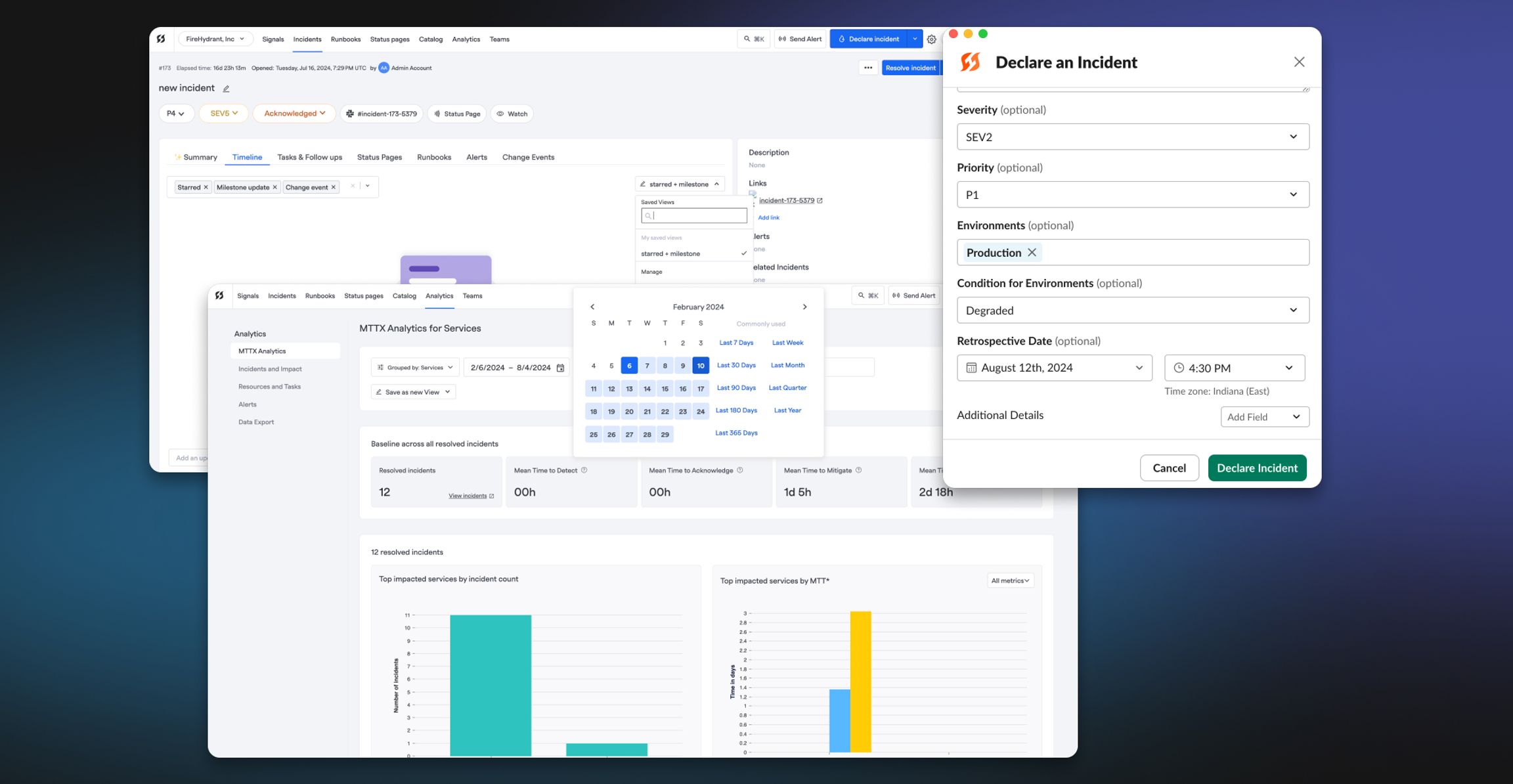This screenshot has height=784, width=1513.
Task: Expand the Severity SEV2 dropdown
Action: (x=1133, y=137)
